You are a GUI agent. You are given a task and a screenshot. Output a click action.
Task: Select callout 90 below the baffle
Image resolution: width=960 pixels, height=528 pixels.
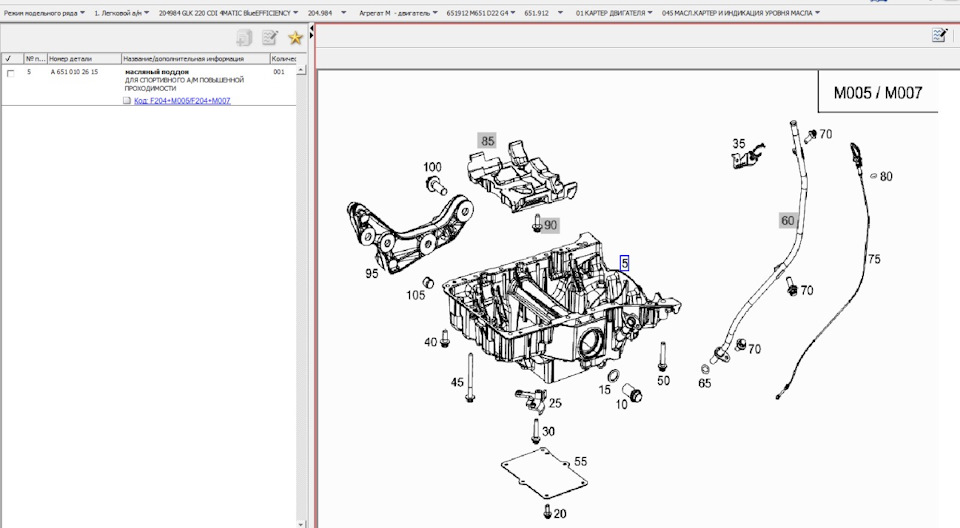(x=550, y=225)
